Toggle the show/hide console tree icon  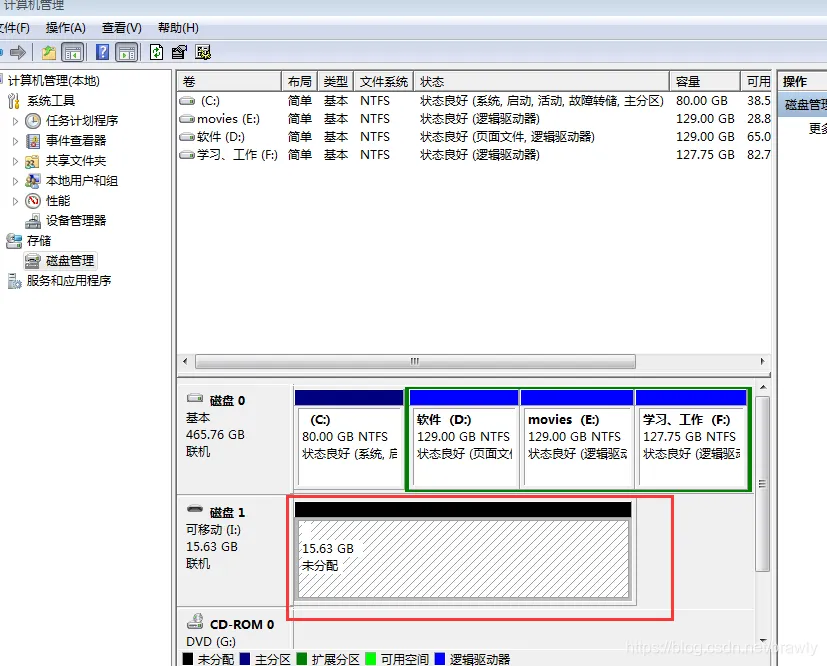click(x=73, y=52)
